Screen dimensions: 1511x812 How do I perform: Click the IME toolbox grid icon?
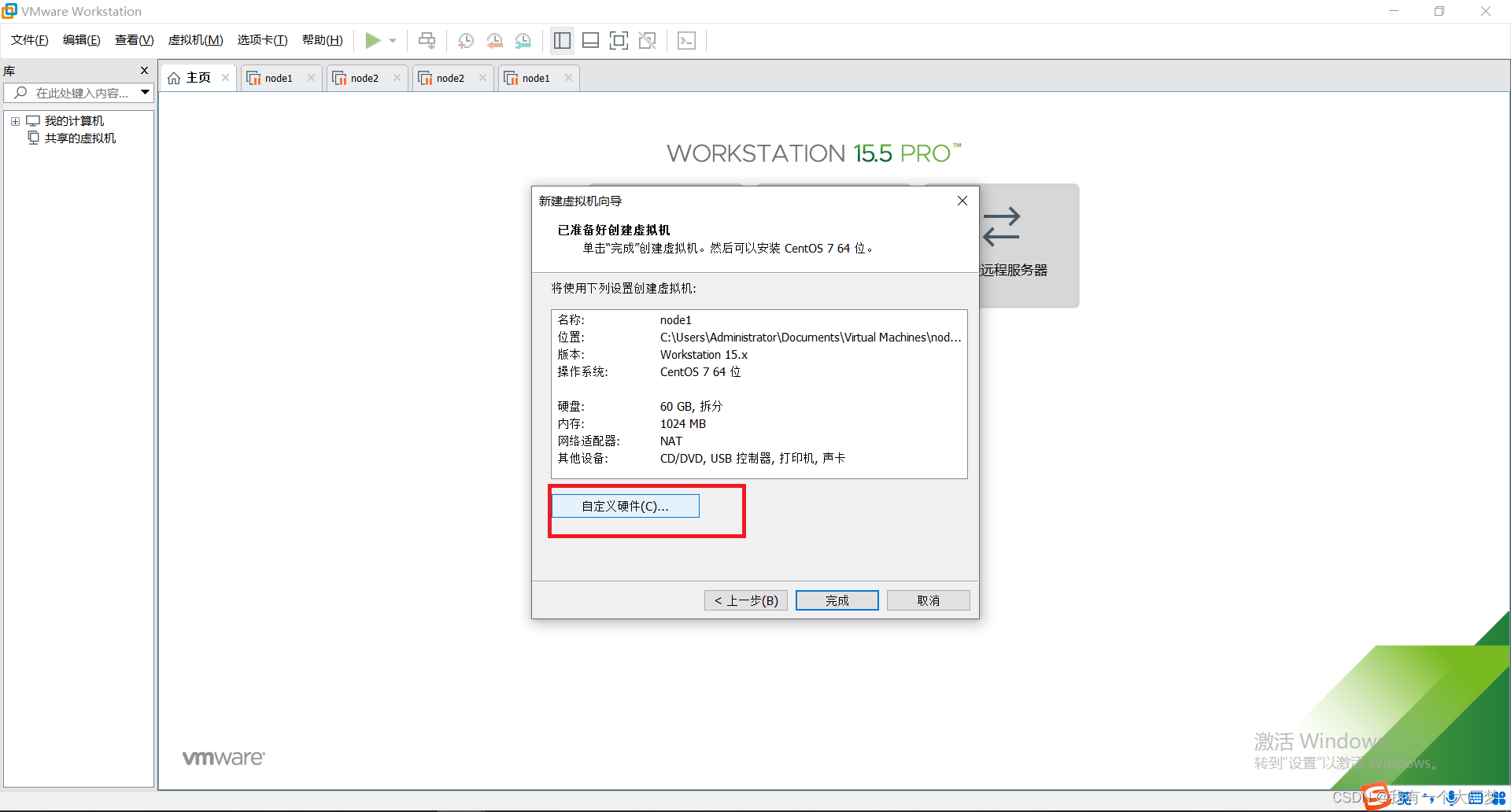pyautogui.click(x=1498, y=798)
